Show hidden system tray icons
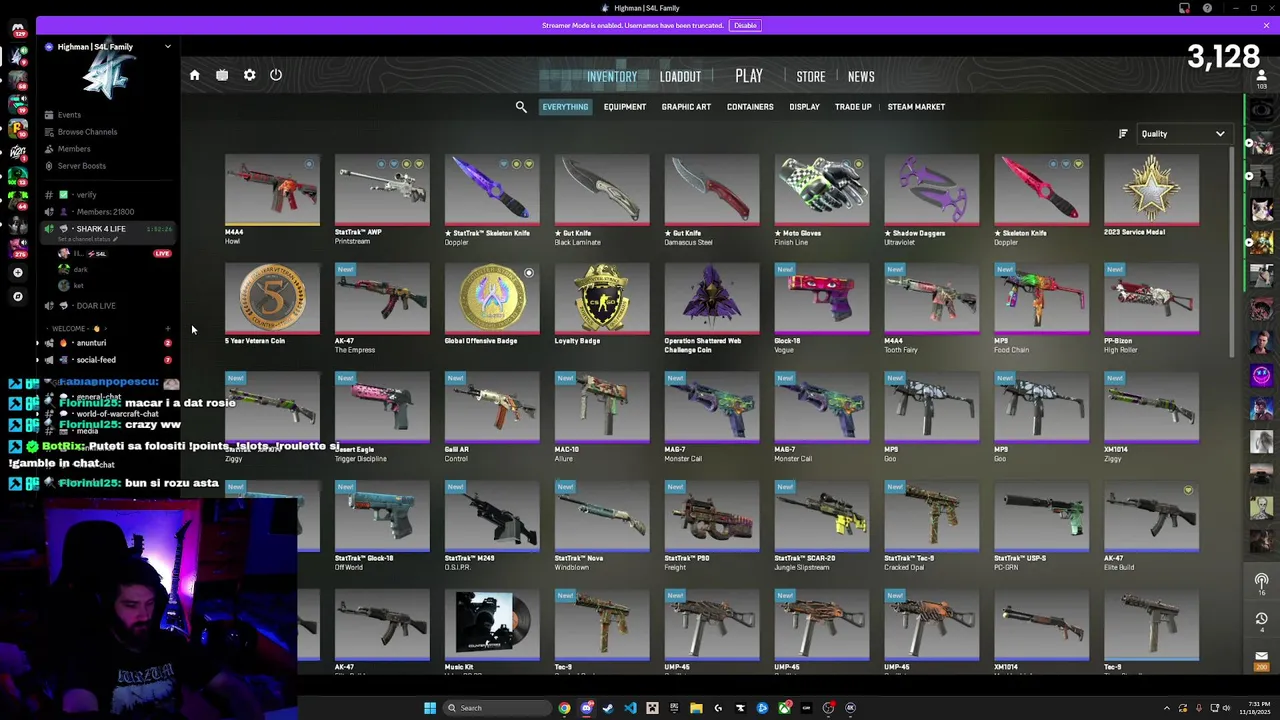1280x720 pixels. pyautogui.click(x=1166, y=708)
